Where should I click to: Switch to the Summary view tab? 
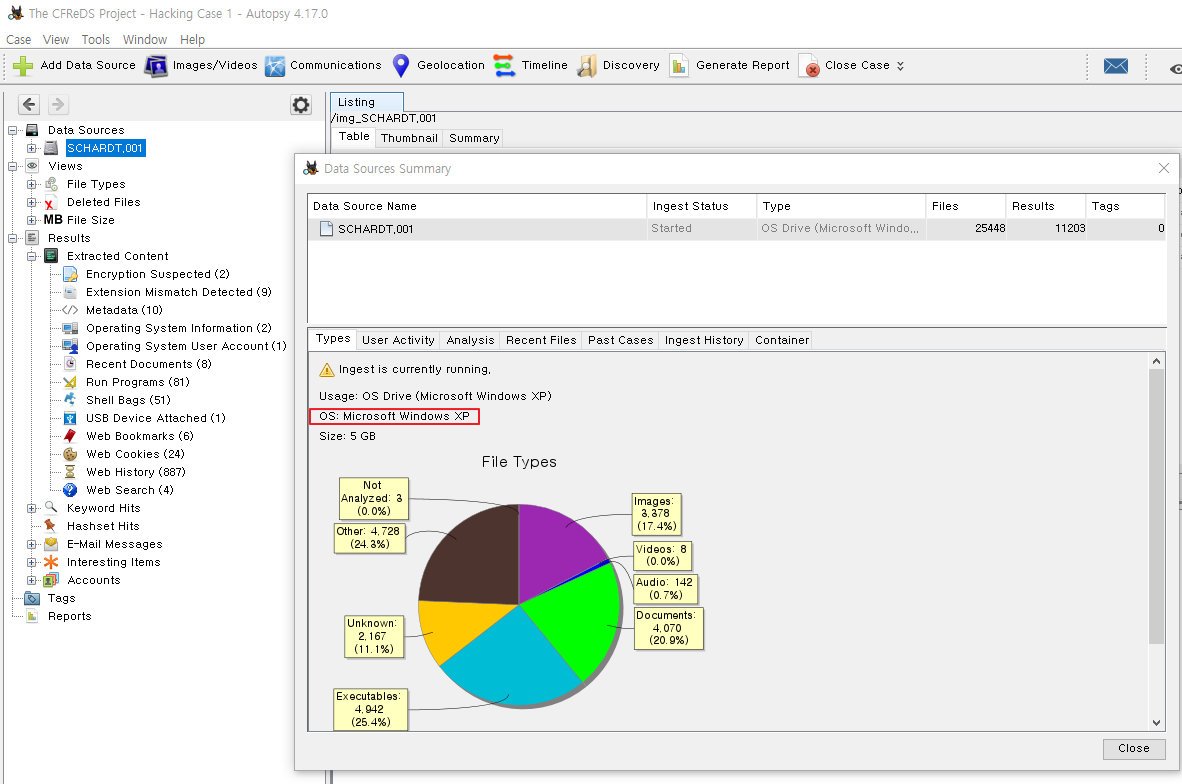(x=474, y=138)
